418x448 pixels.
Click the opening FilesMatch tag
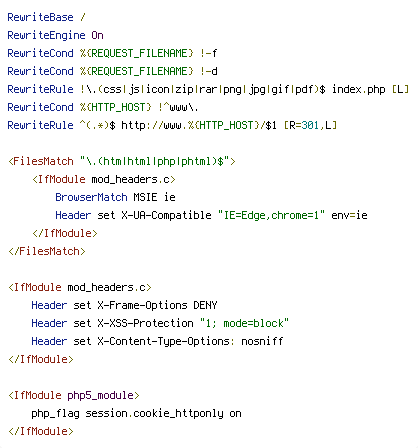pyautogui.click(x=122, y=161)
